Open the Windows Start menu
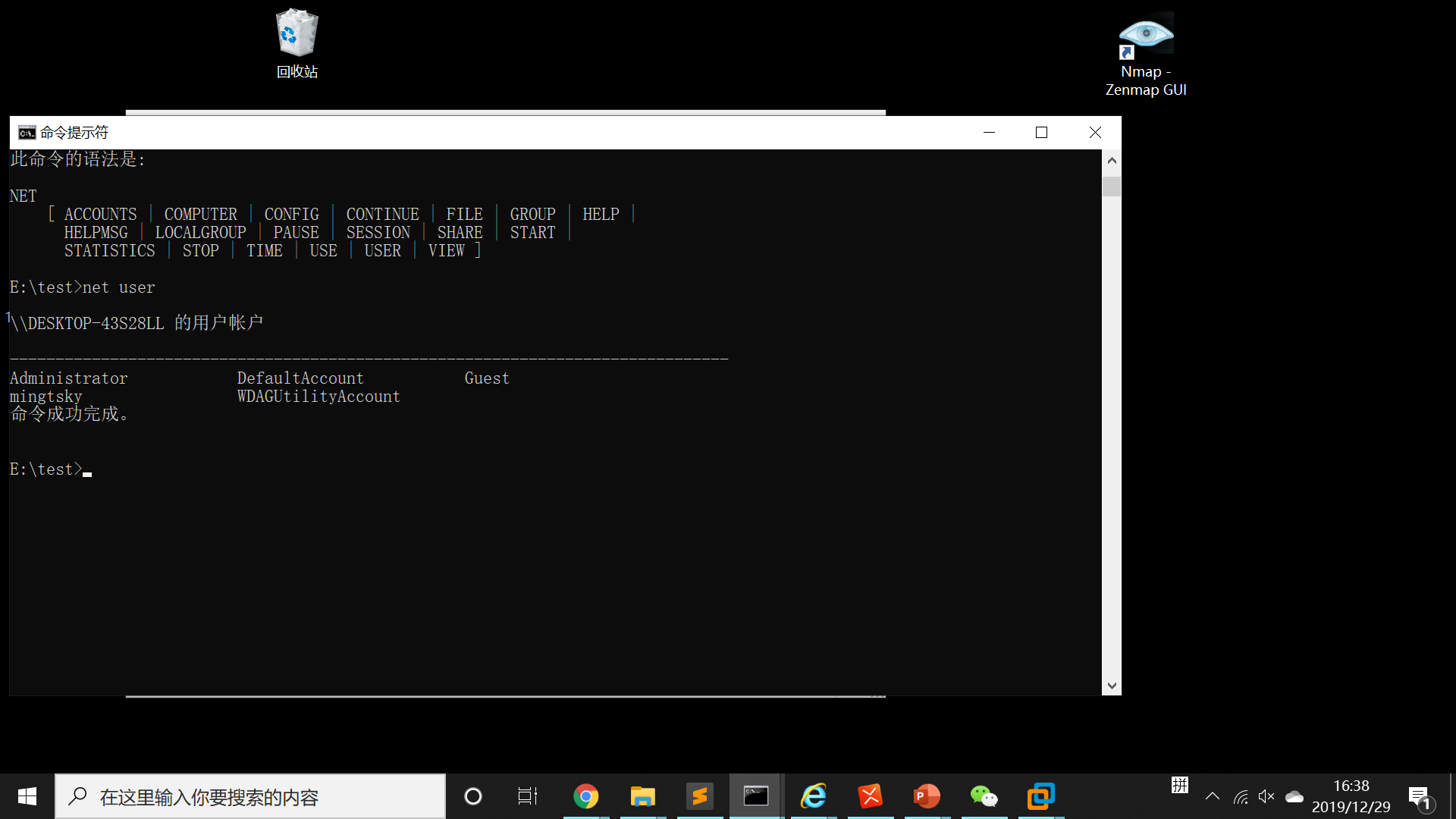This screenshot has height=819, width=1456. click(27, 796)
